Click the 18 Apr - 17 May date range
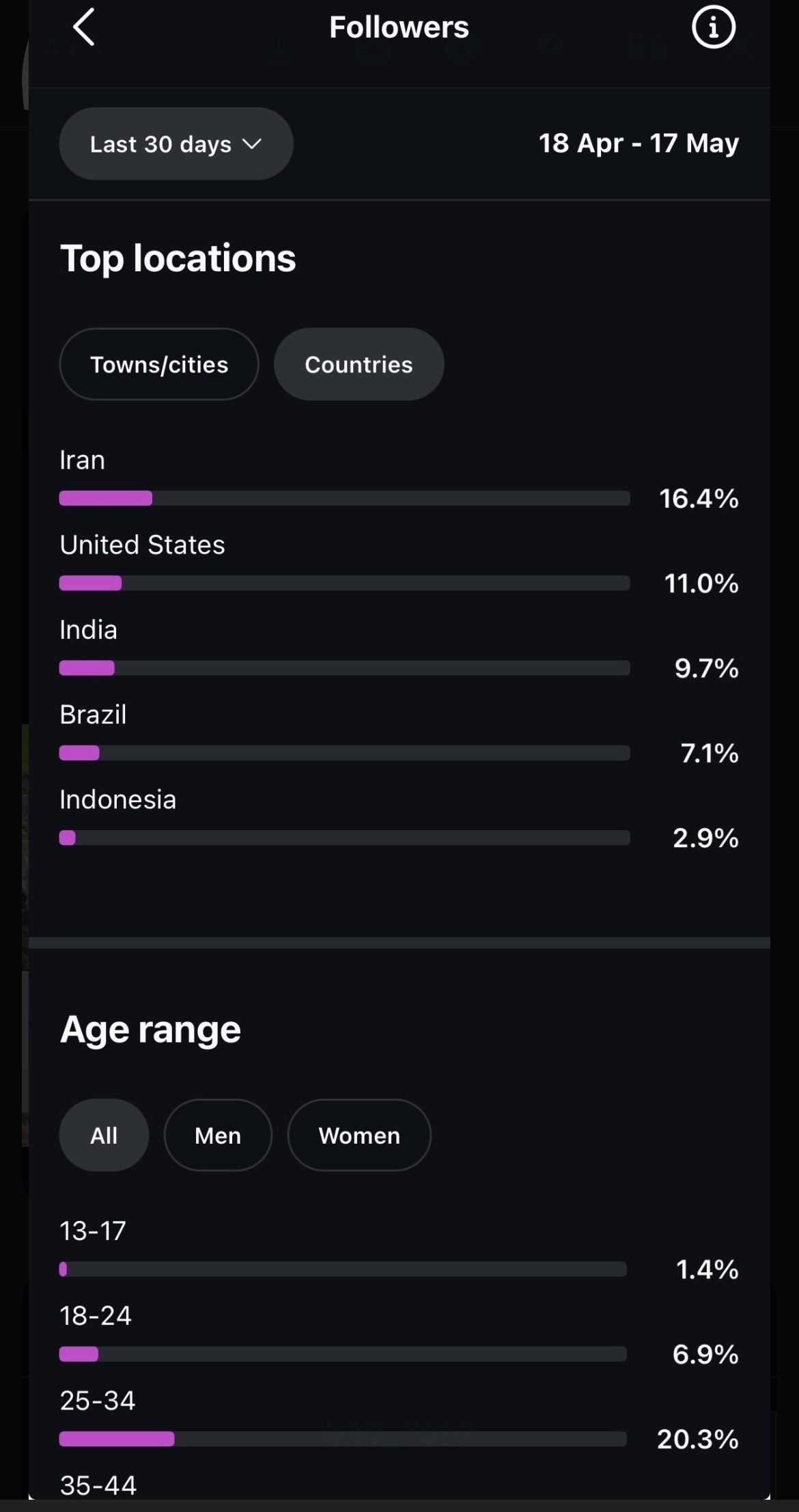Image resolution: width=799 pixels, height=1512 pixels. (x=639, y=143)
